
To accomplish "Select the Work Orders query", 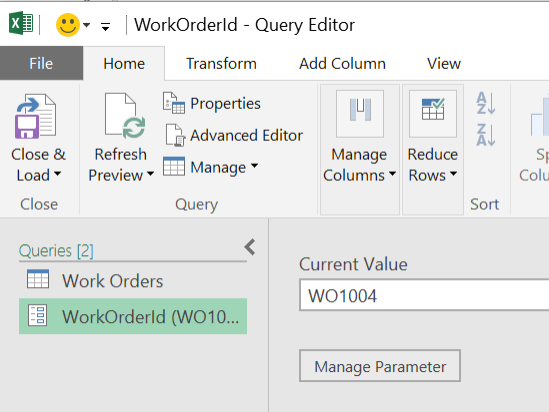I will [x=133, y=281].
